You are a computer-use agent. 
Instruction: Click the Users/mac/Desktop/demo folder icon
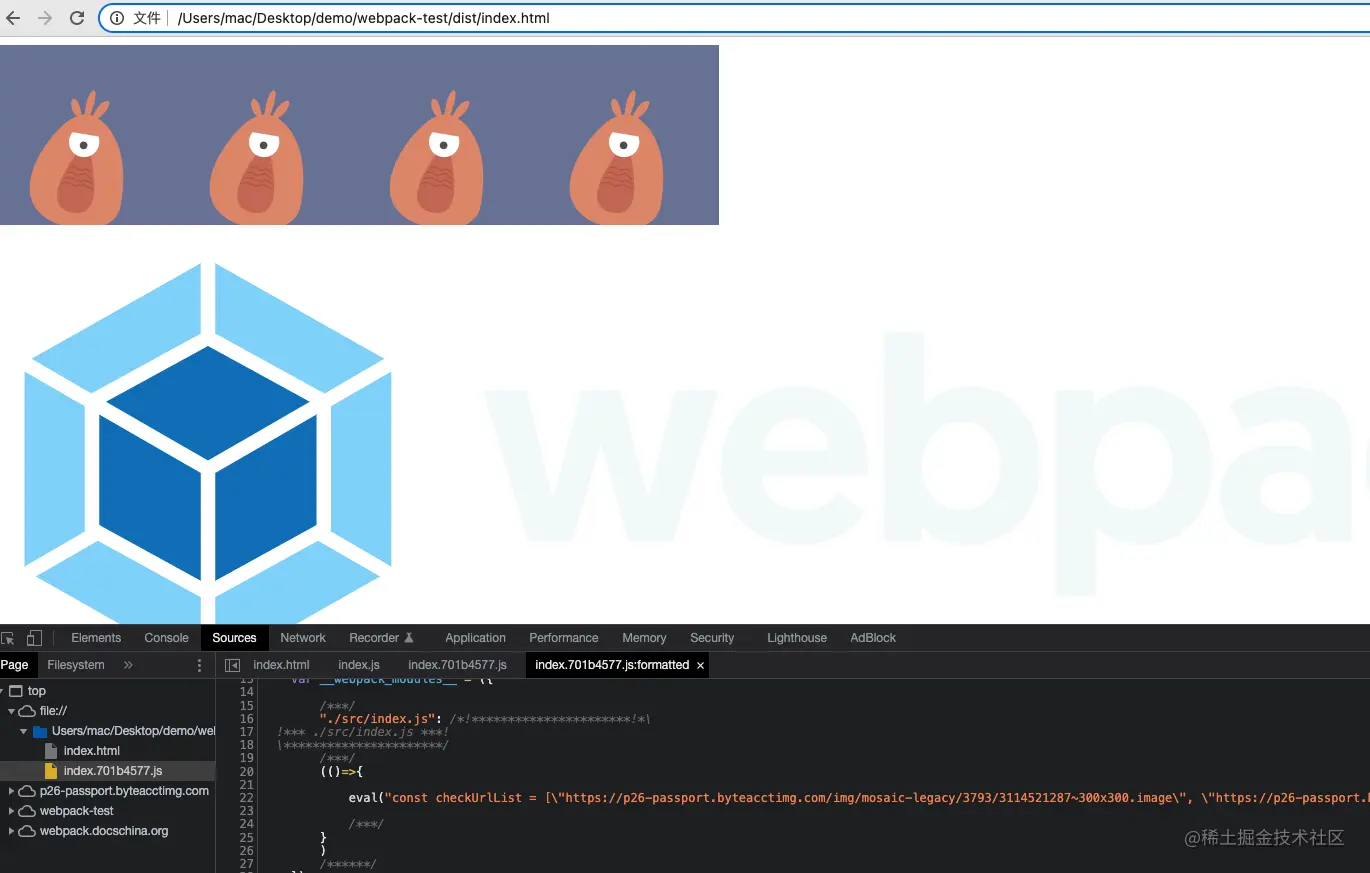tap(40, 731)
